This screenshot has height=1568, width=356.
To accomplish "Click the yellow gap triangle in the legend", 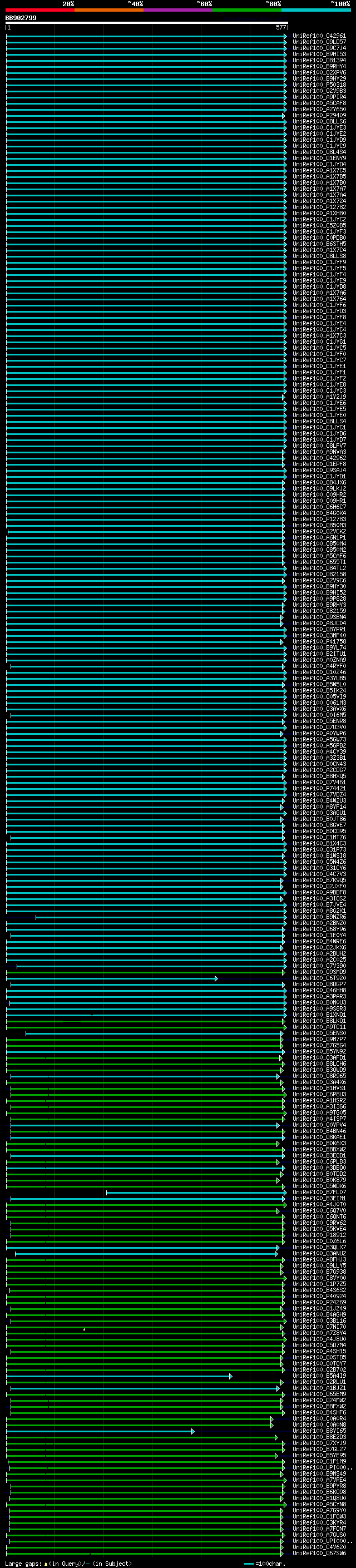I will point(46,1564).
